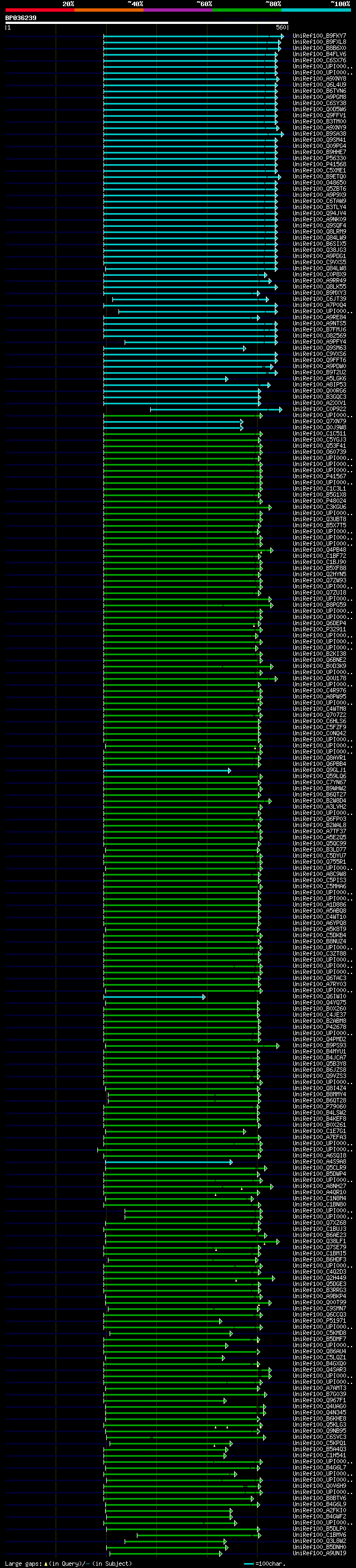Select hit label UniRef100_B6SIX5
Image resolution: width=356 pixels, height=1568 pixels.
(x=319, y=244)
